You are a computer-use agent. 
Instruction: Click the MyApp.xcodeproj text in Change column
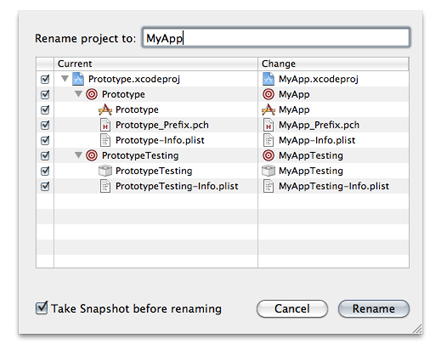tap(319, 79)
